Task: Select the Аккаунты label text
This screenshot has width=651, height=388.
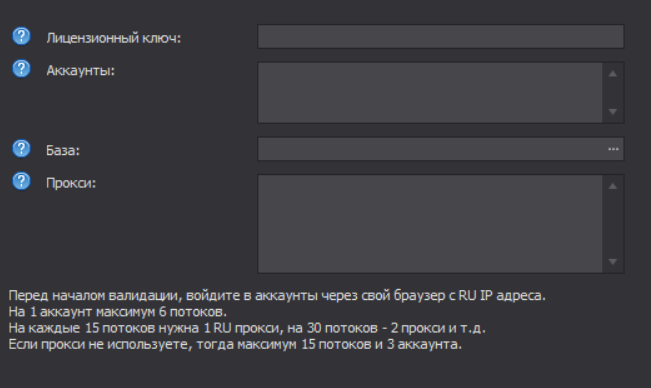Action: click(81, 71)
